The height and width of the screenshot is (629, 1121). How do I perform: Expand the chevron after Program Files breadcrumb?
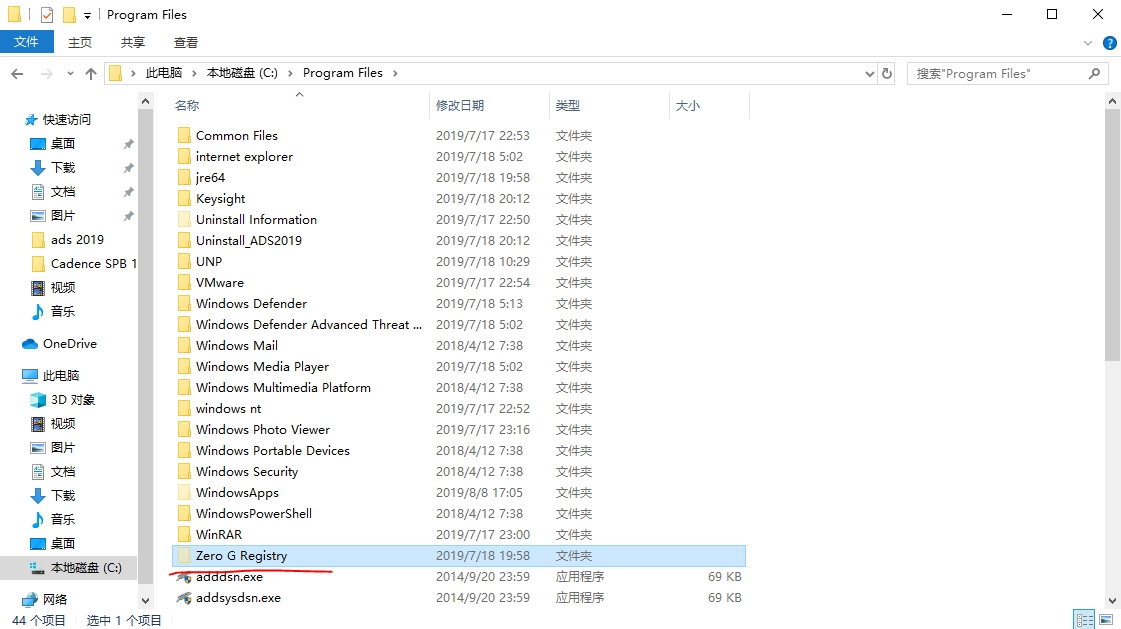pyautogui.click(x=395, y=73)
